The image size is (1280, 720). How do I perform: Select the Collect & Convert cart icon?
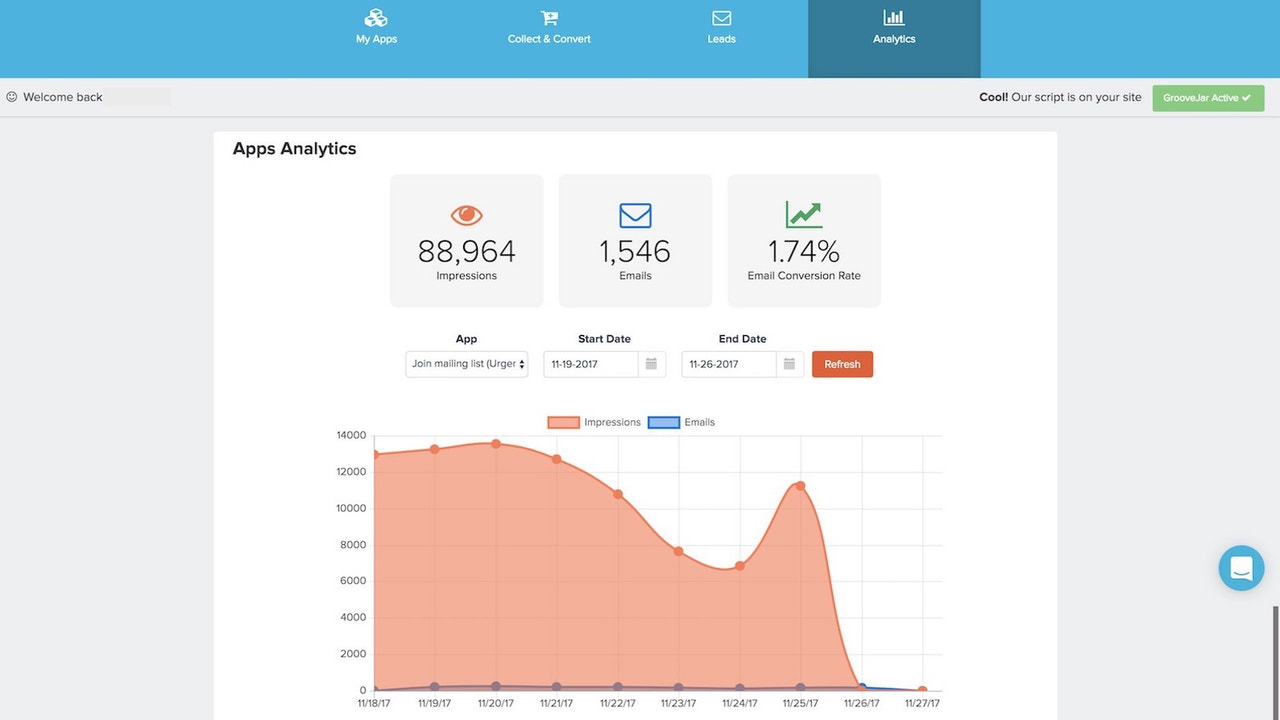[548, 18]
